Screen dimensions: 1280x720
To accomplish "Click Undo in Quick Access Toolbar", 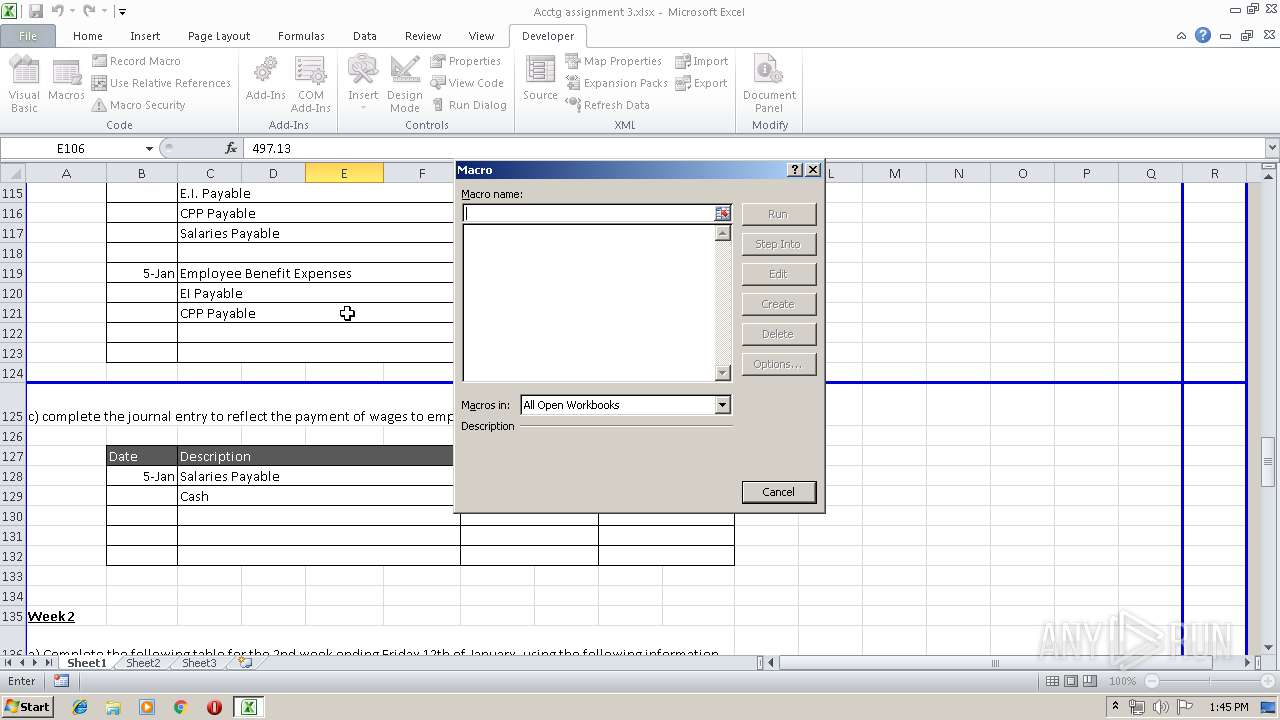I will pyautogui.click(x=58, y=11).
